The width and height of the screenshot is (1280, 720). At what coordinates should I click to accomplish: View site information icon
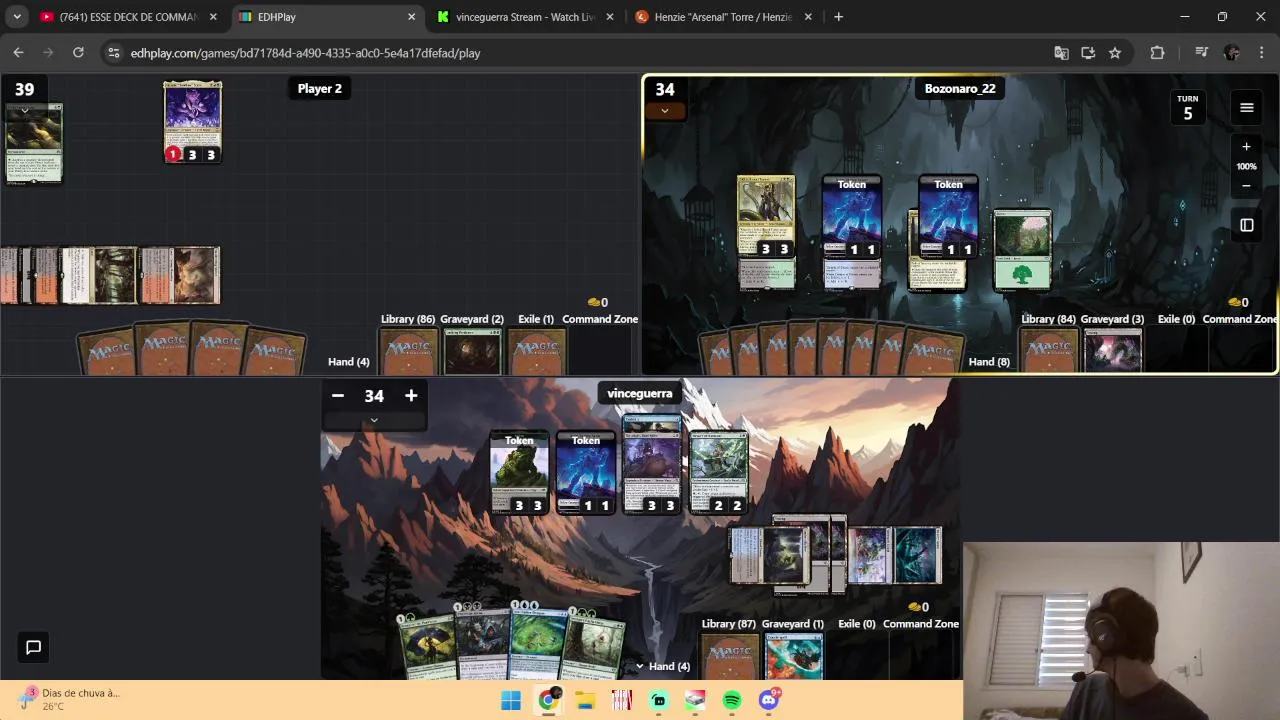point(113,53)
